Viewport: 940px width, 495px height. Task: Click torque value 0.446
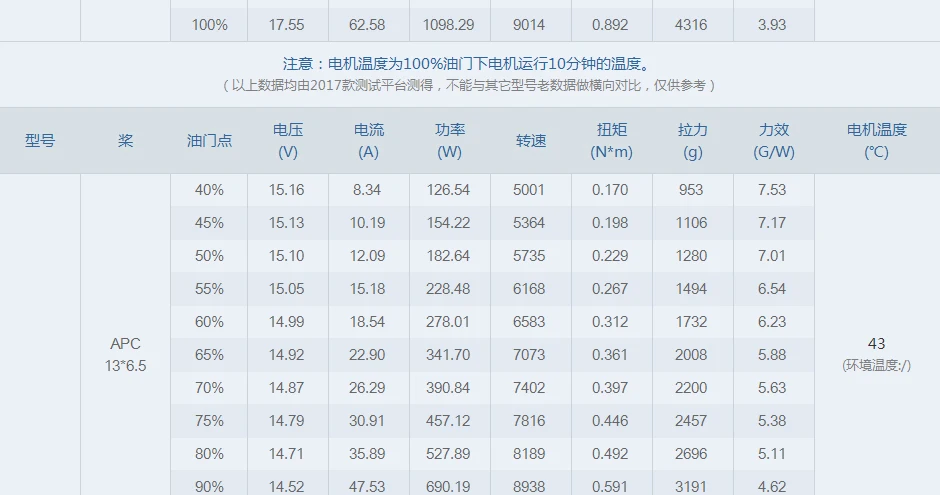tap(610, 421)
